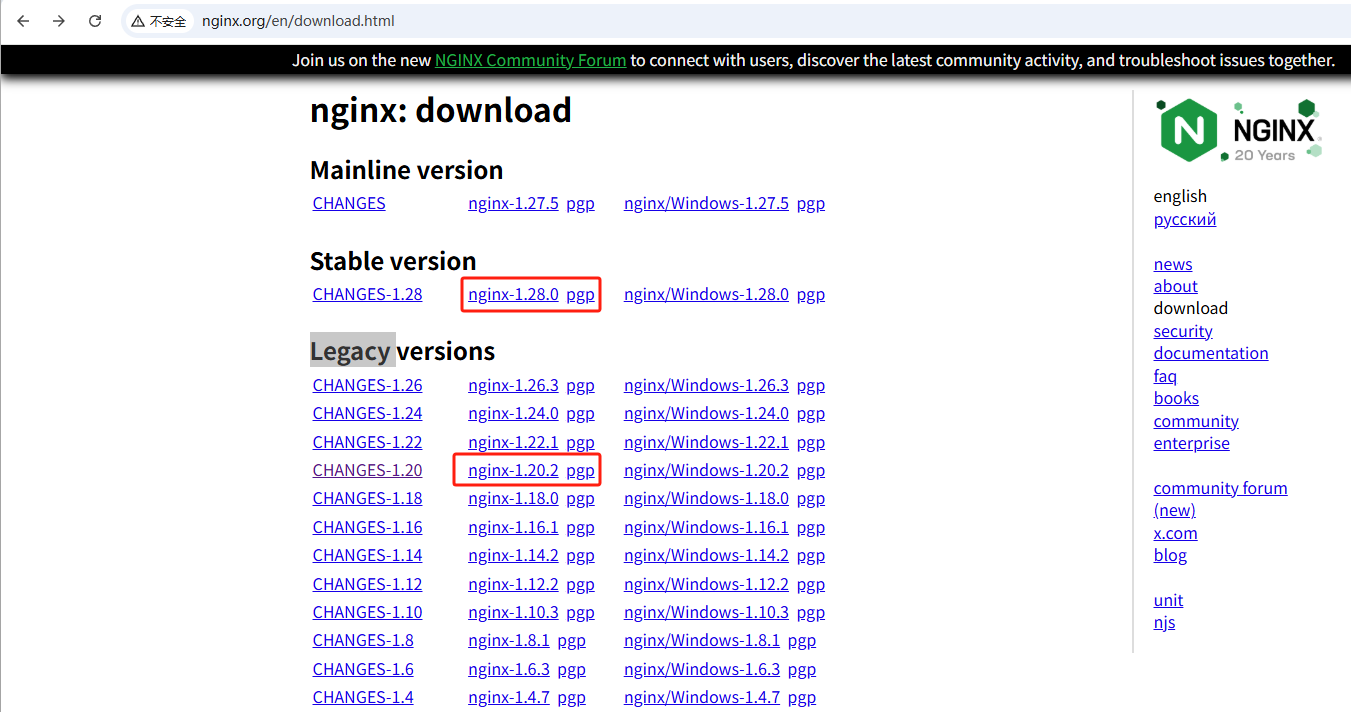Open the x.com sidebar link

tap(1175, 533)
